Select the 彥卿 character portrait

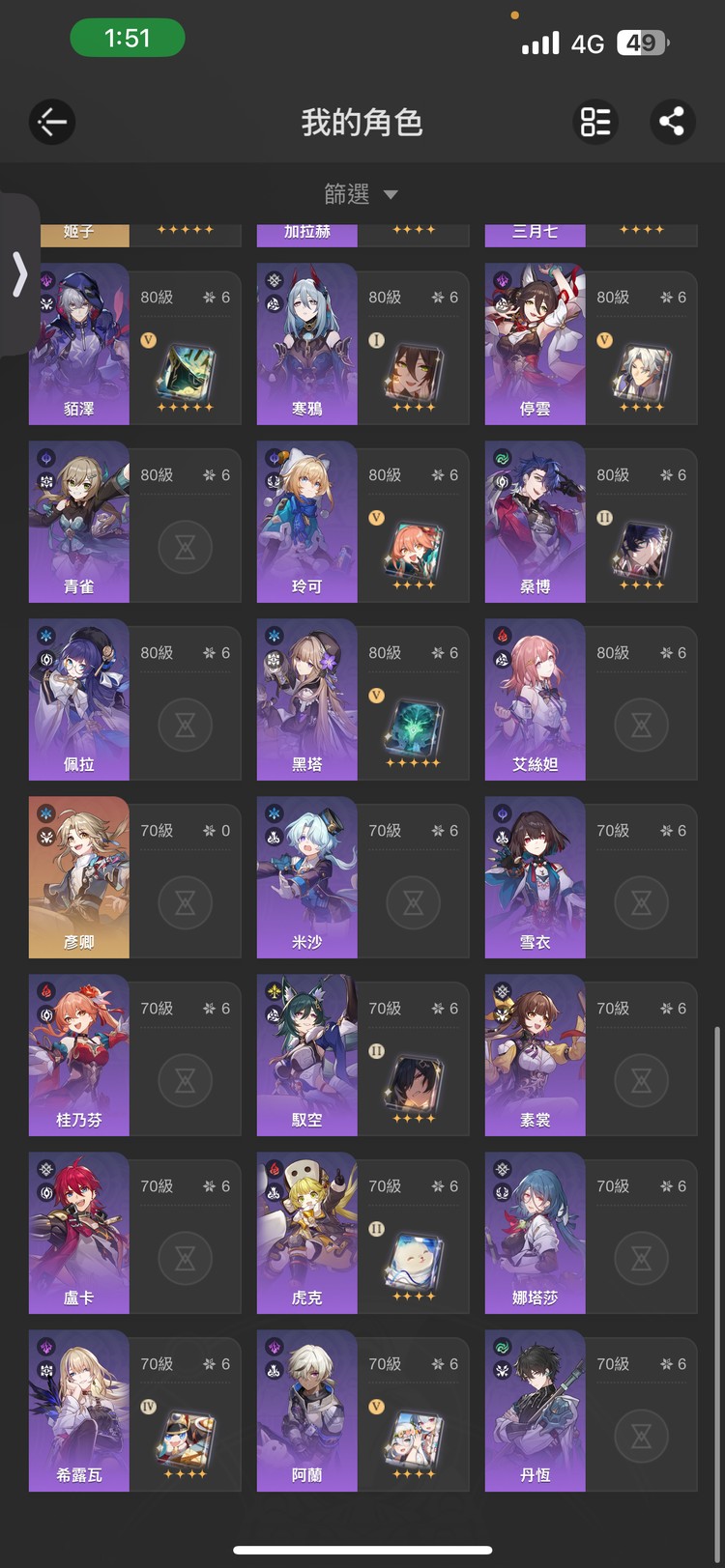pos(79,877)
